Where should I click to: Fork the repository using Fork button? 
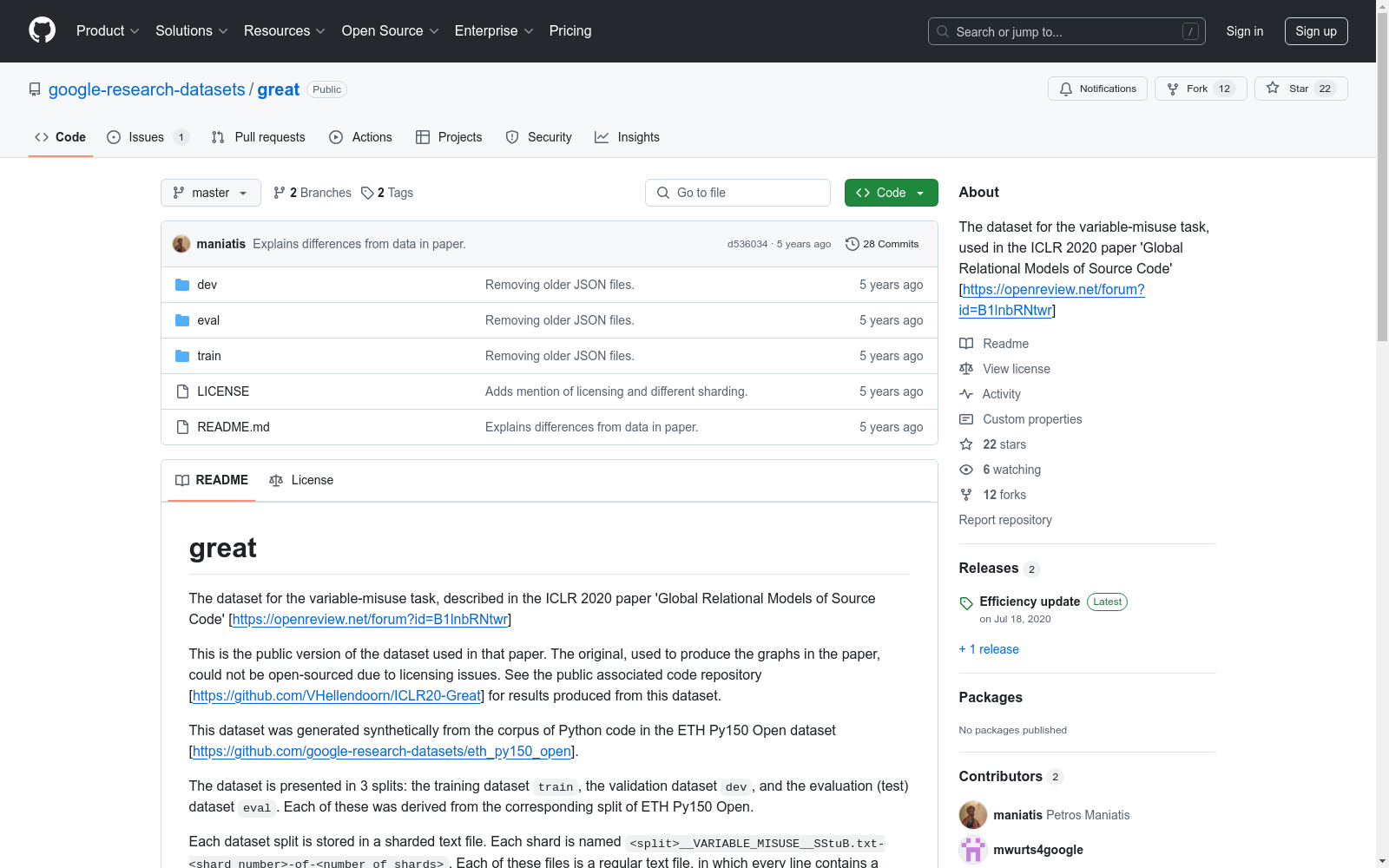[x=1201, y=89]
